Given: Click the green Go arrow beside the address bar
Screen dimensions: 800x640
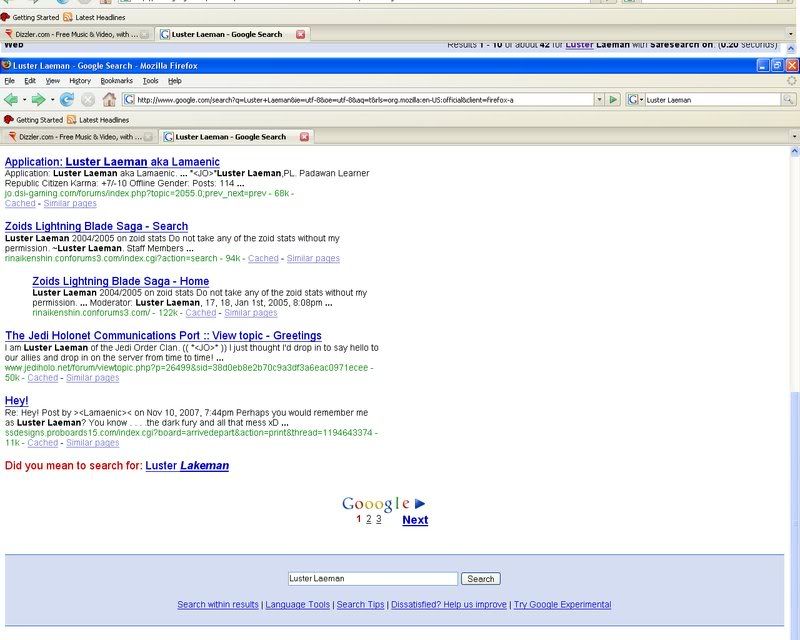Looking at the screenshot, I should tap(613, 100).
